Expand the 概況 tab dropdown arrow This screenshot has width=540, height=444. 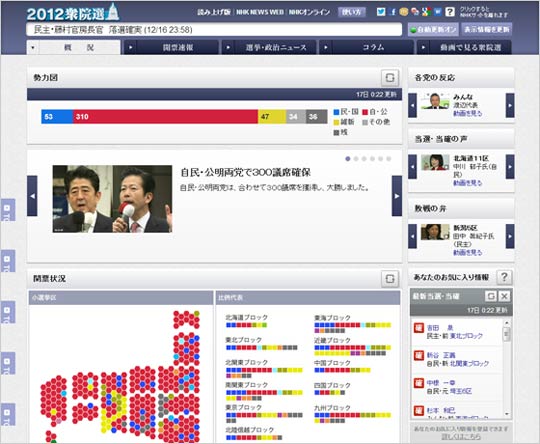click(33, 48)
